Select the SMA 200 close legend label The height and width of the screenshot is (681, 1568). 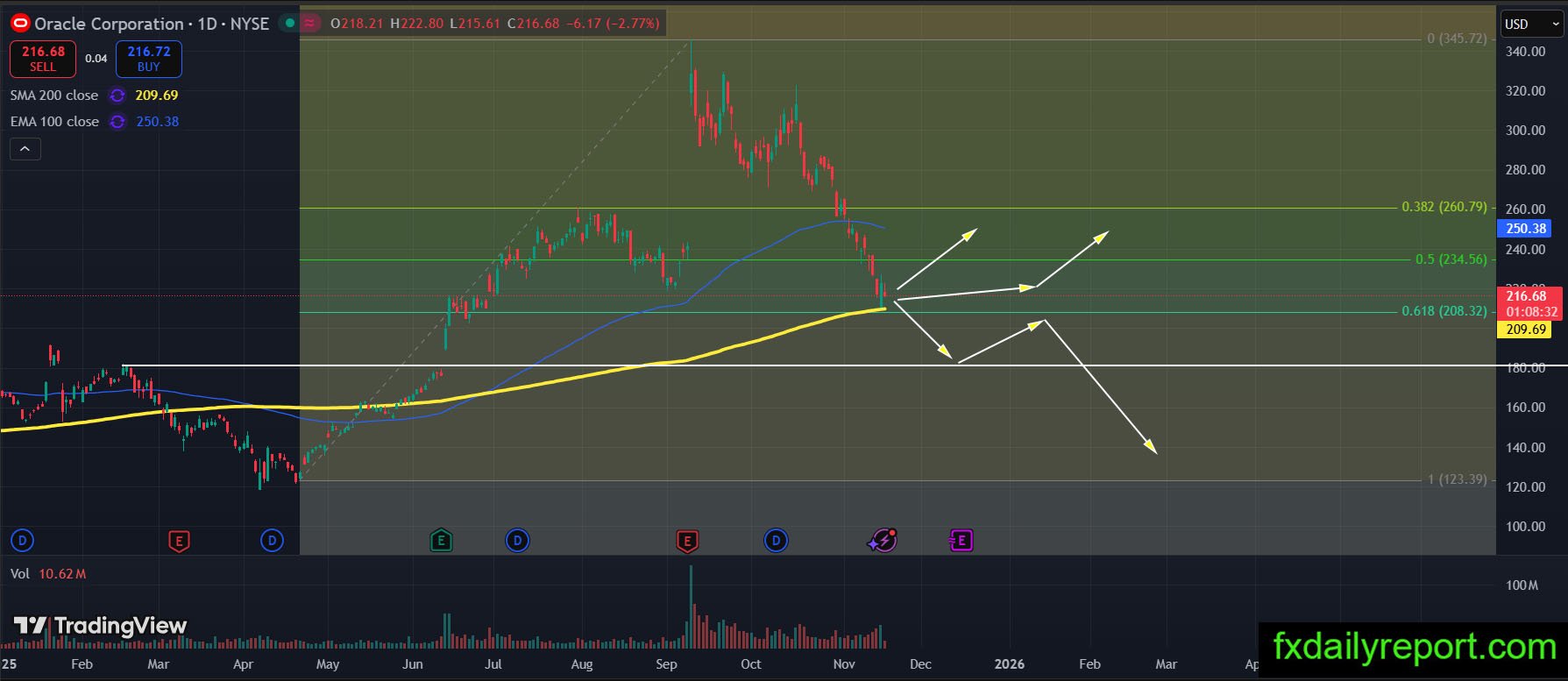pos(54,96)
